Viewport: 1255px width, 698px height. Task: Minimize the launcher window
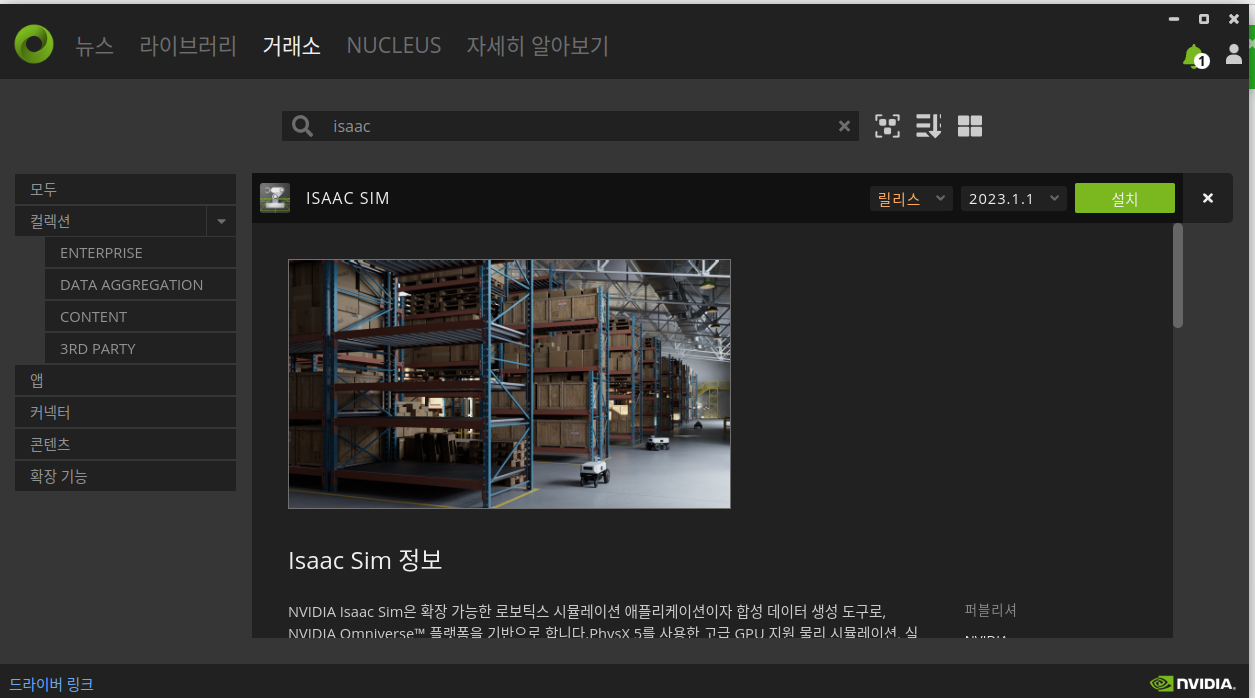1175,19
